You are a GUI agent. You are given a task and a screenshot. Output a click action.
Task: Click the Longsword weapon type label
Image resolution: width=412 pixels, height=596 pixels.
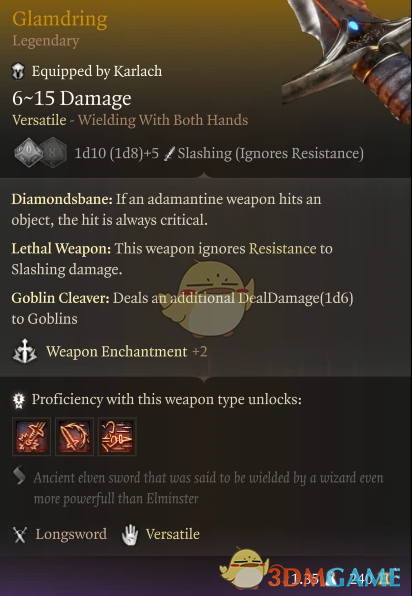pos(71,534)
